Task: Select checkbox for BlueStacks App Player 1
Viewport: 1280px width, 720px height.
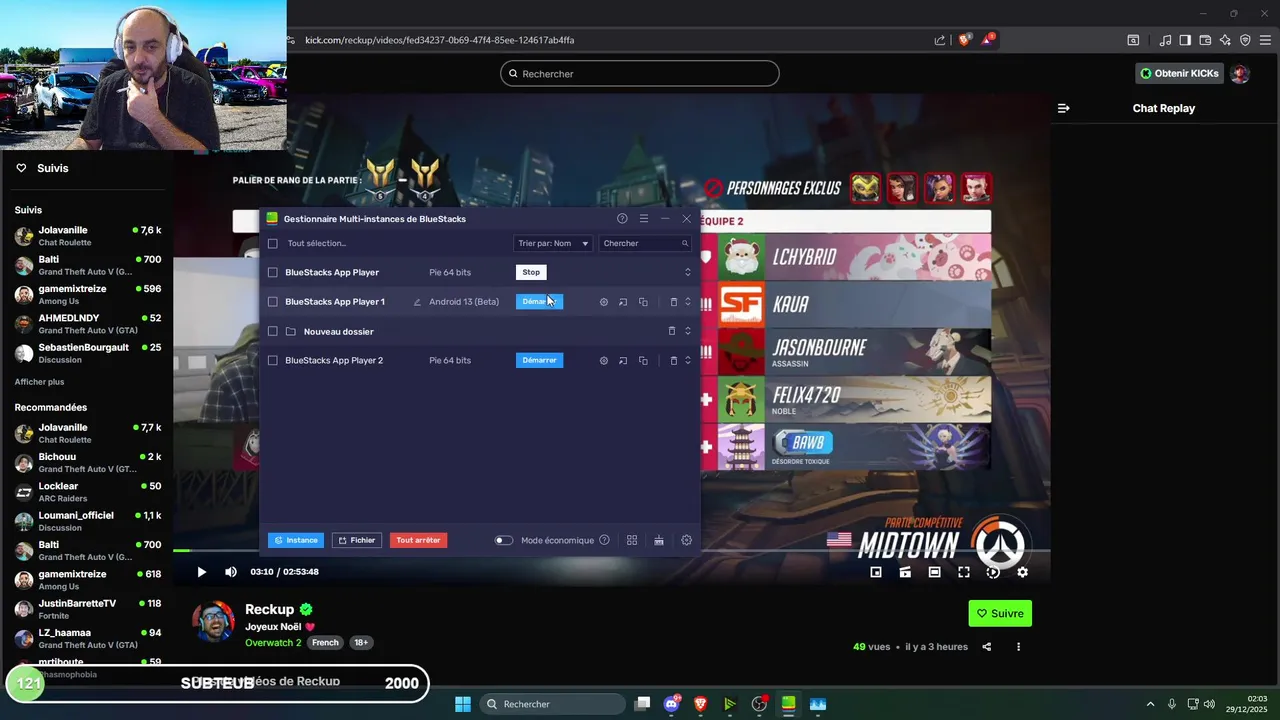Action: click(272, 302)
